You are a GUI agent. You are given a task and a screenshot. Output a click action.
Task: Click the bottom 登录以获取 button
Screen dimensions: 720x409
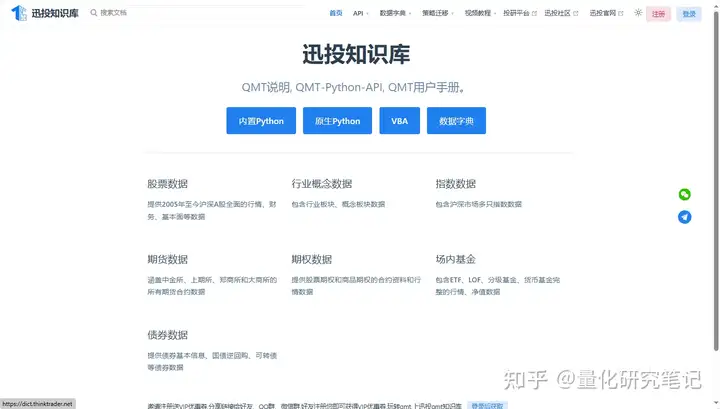[x=487, y=406]
